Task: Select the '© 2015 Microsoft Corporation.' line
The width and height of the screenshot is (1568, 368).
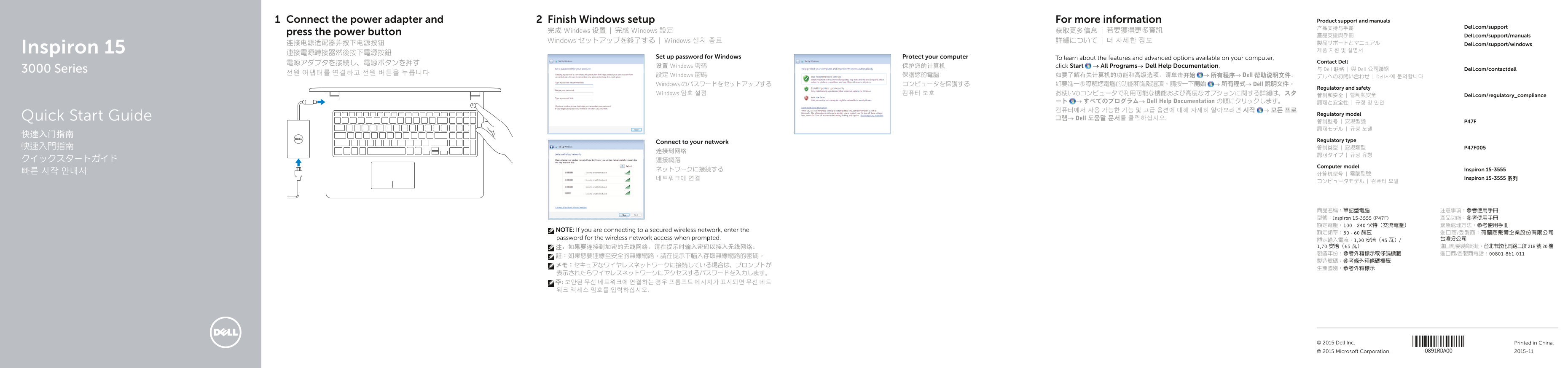Action: (x=1353, y=352)
